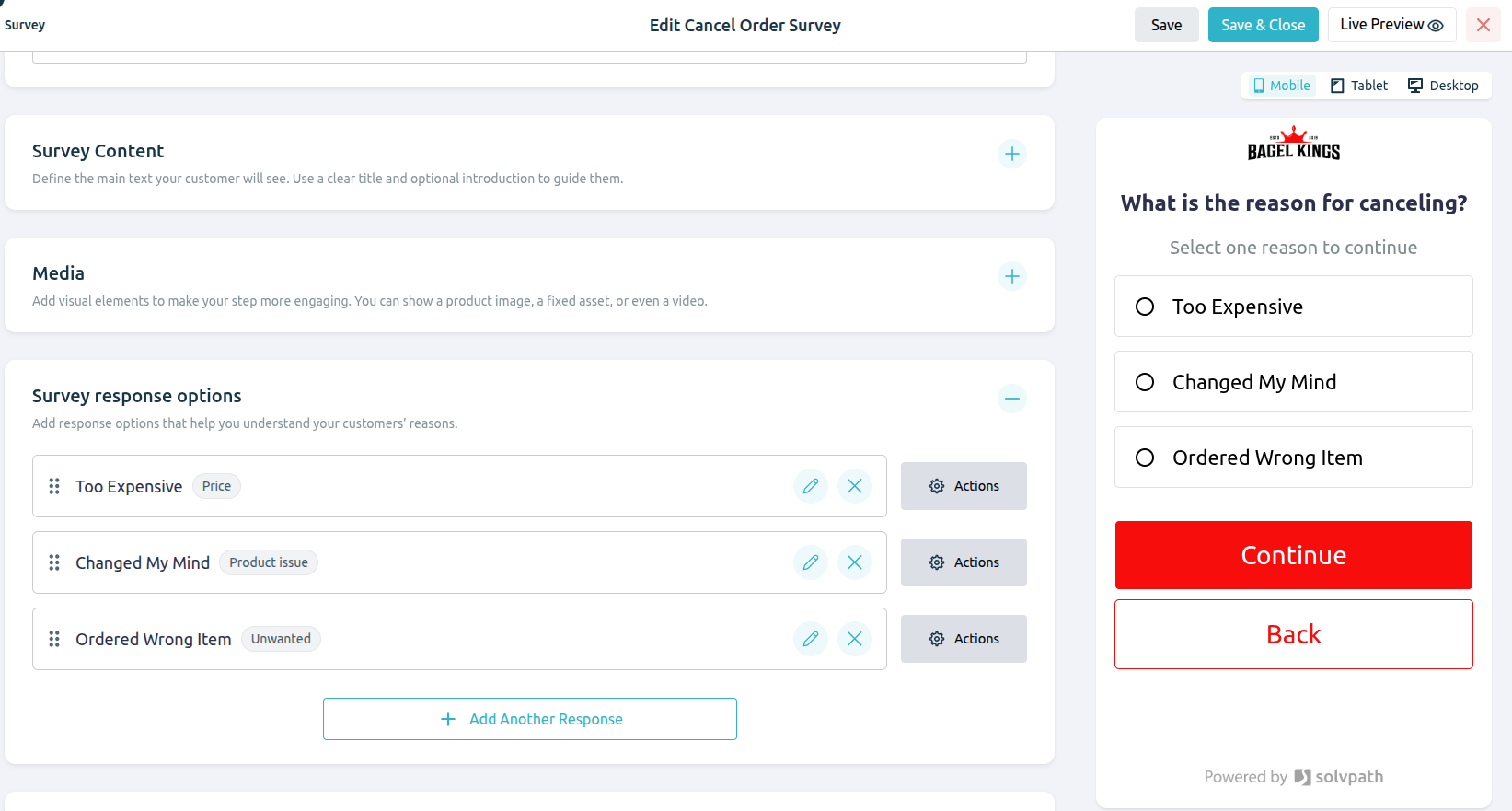Image resolution: width=1512 pixels, height=811 pixels.
Task: Switch preview to Tablet view
Action: [x=1359, y=86]
